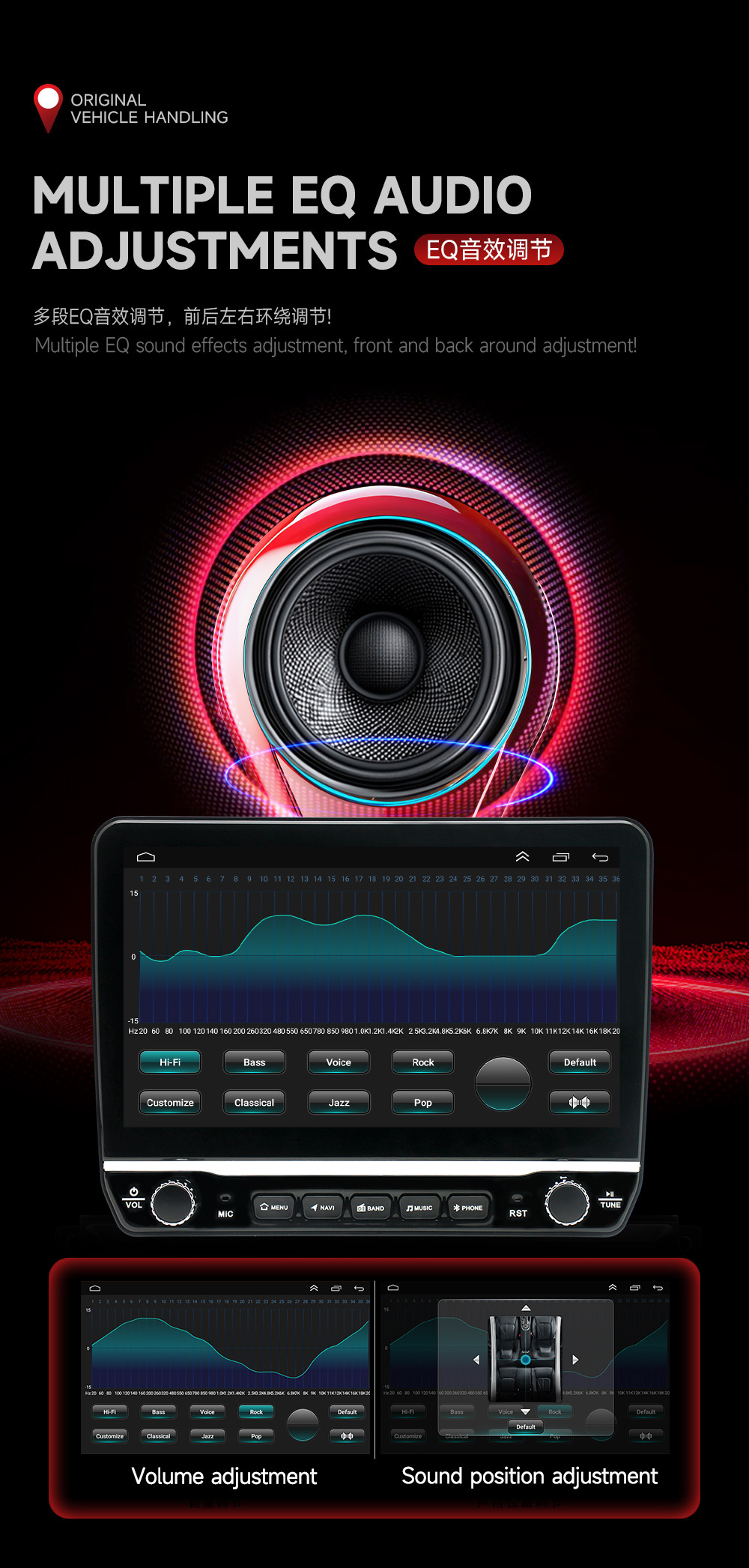
Task: Open recent apps icon on main screen
Action: click(560, 857)
